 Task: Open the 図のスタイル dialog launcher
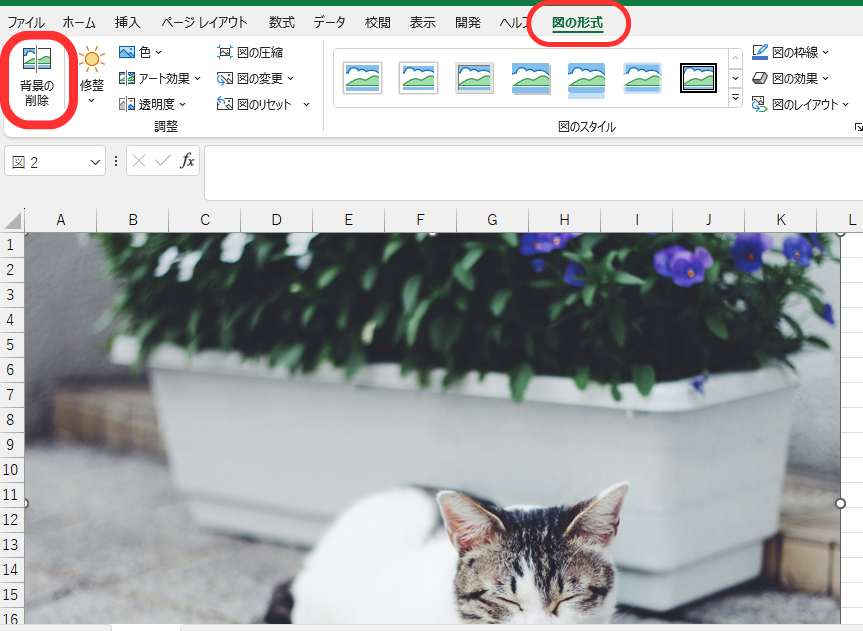click(x=859, y=127)
